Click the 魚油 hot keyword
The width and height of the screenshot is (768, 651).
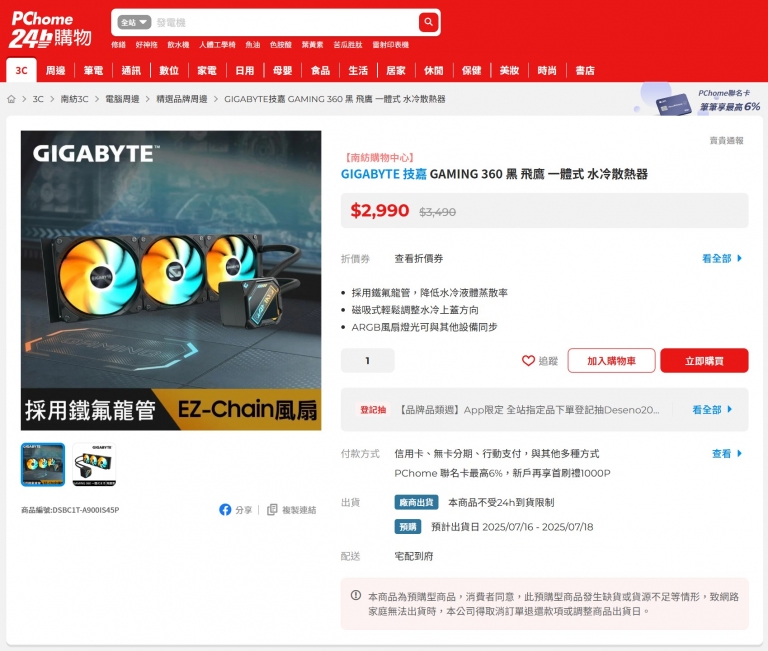[253, 45]
